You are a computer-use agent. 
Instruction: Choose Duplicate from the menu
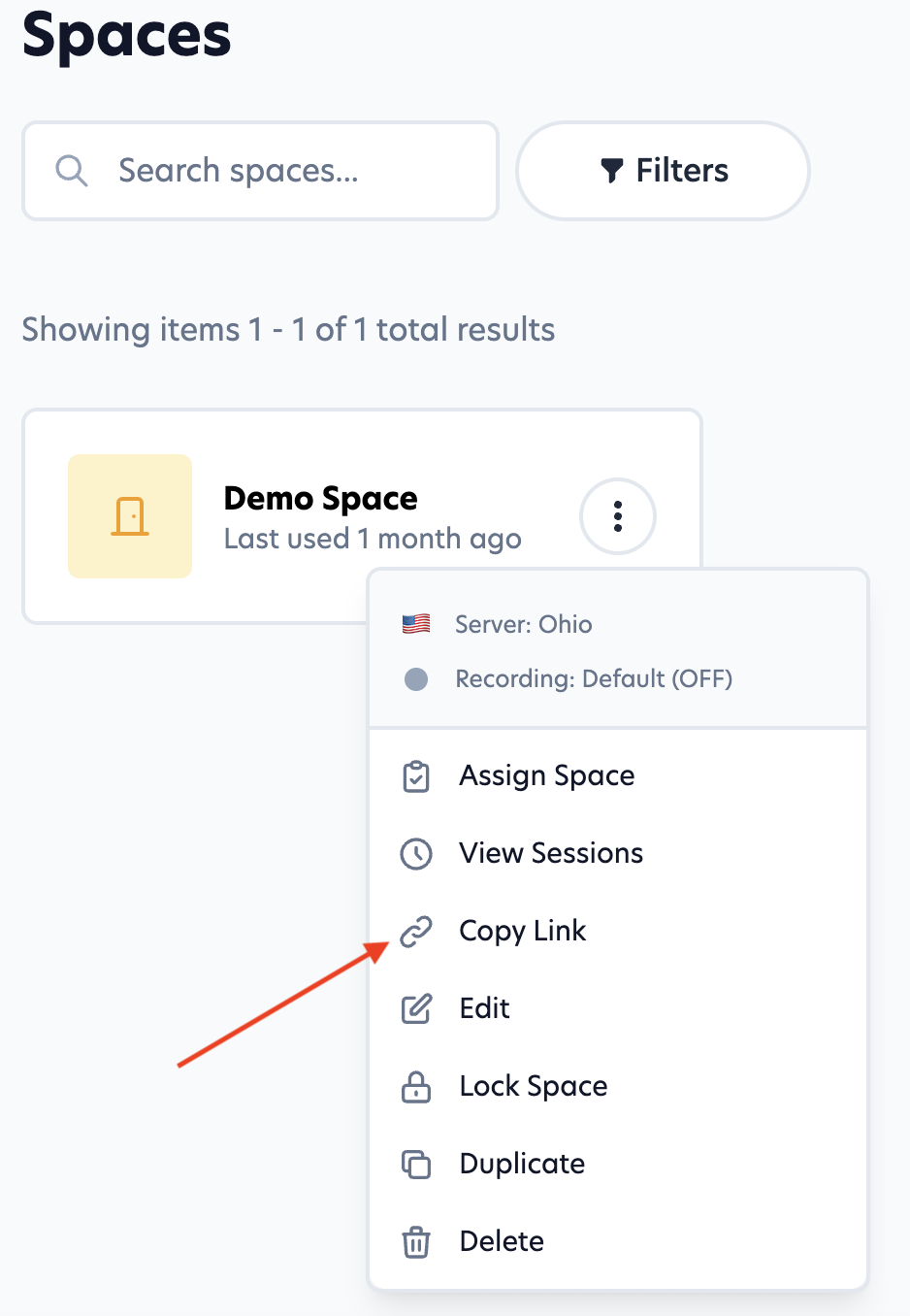click(x=618, y=1164)
